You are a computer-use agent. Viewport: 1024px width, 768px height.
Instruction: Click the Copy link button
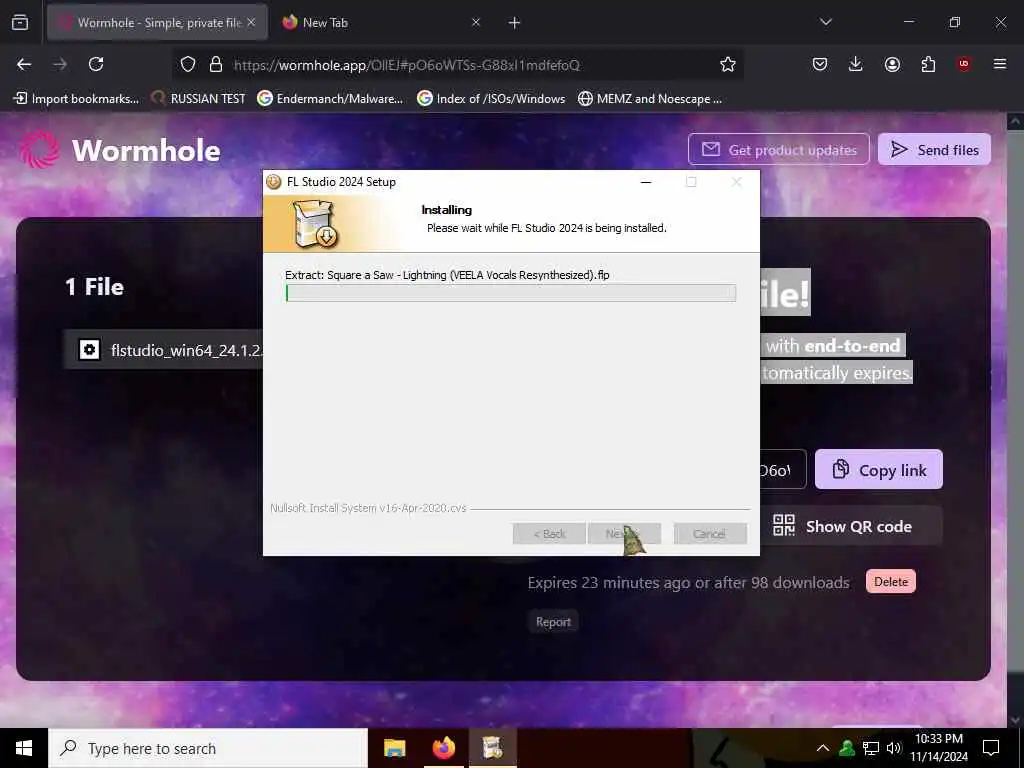point(878,470)
